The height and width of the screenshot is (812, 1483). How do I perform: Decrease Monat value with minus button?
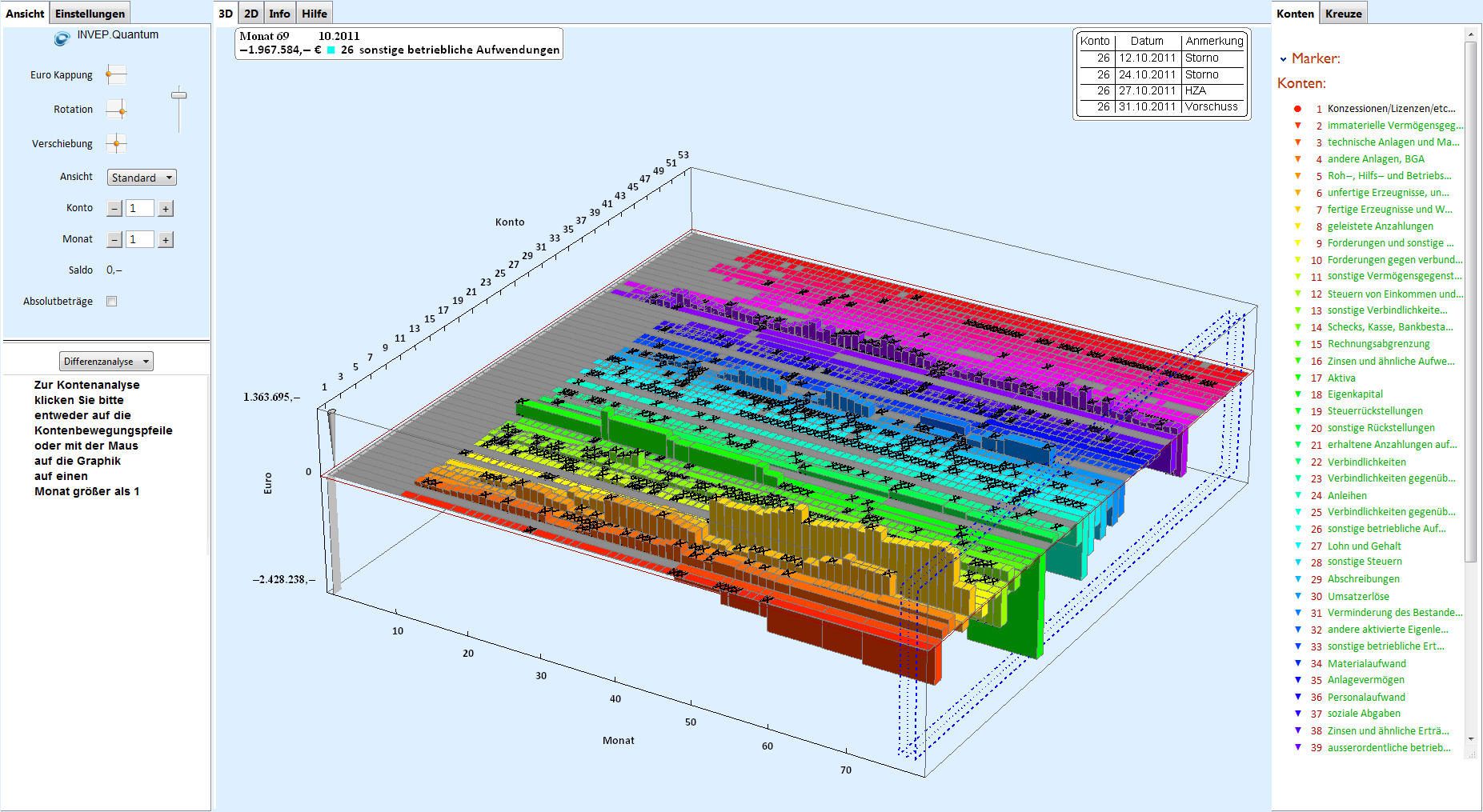pos(114,240)
